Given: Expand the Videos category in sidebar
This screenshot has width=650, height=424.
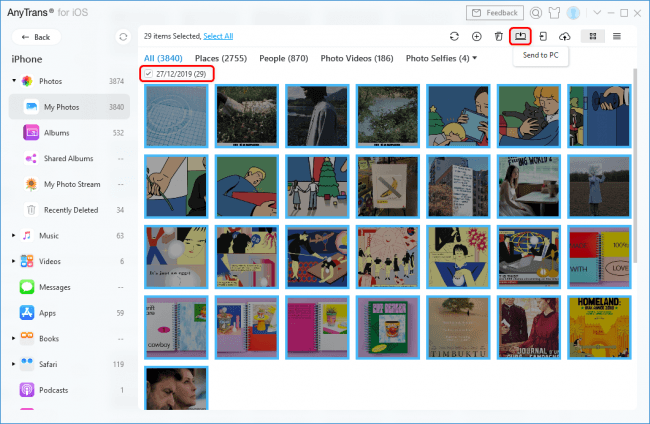Looking at the screenshot, I should pos(13,261).
